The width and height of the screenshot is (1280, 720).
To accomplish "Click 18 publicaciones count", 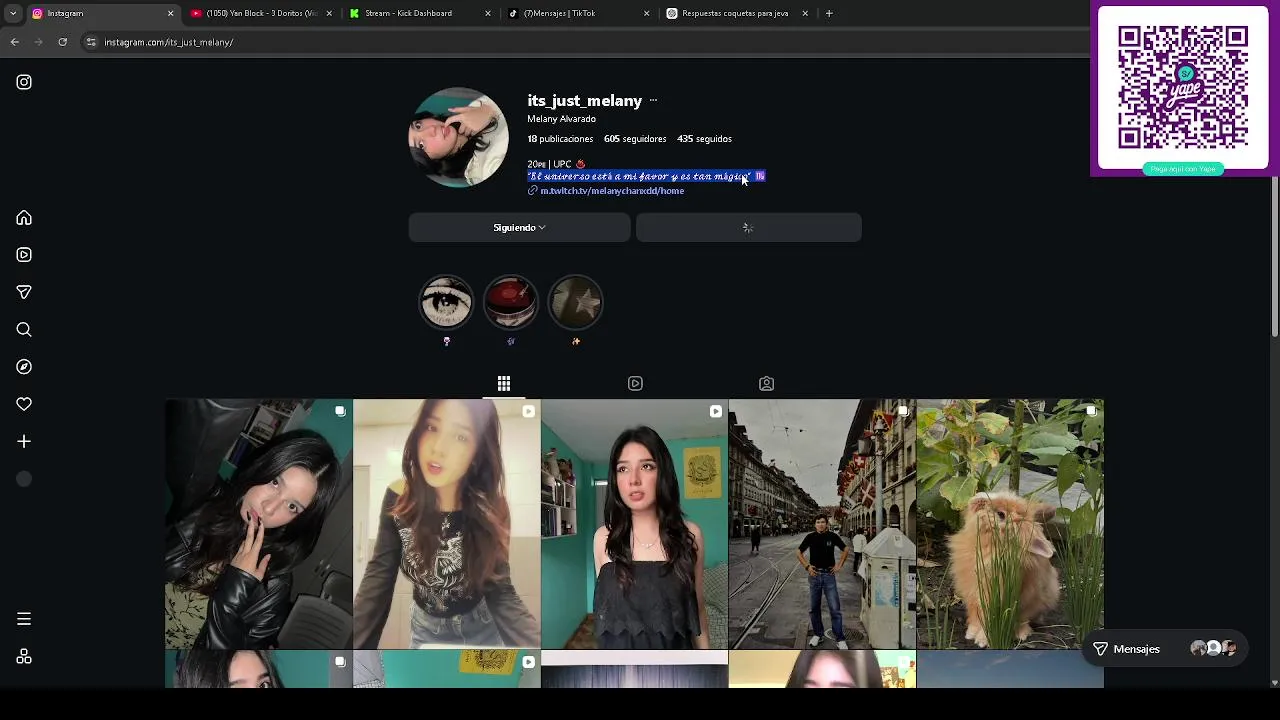I will 560,139.
